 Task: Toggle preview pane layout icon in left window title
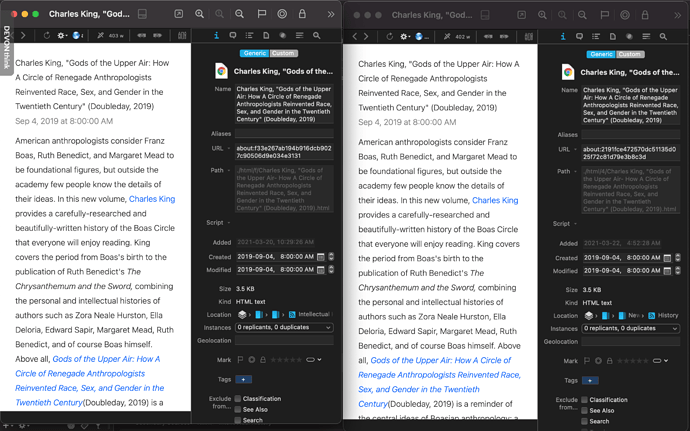[x=142, y=14]
